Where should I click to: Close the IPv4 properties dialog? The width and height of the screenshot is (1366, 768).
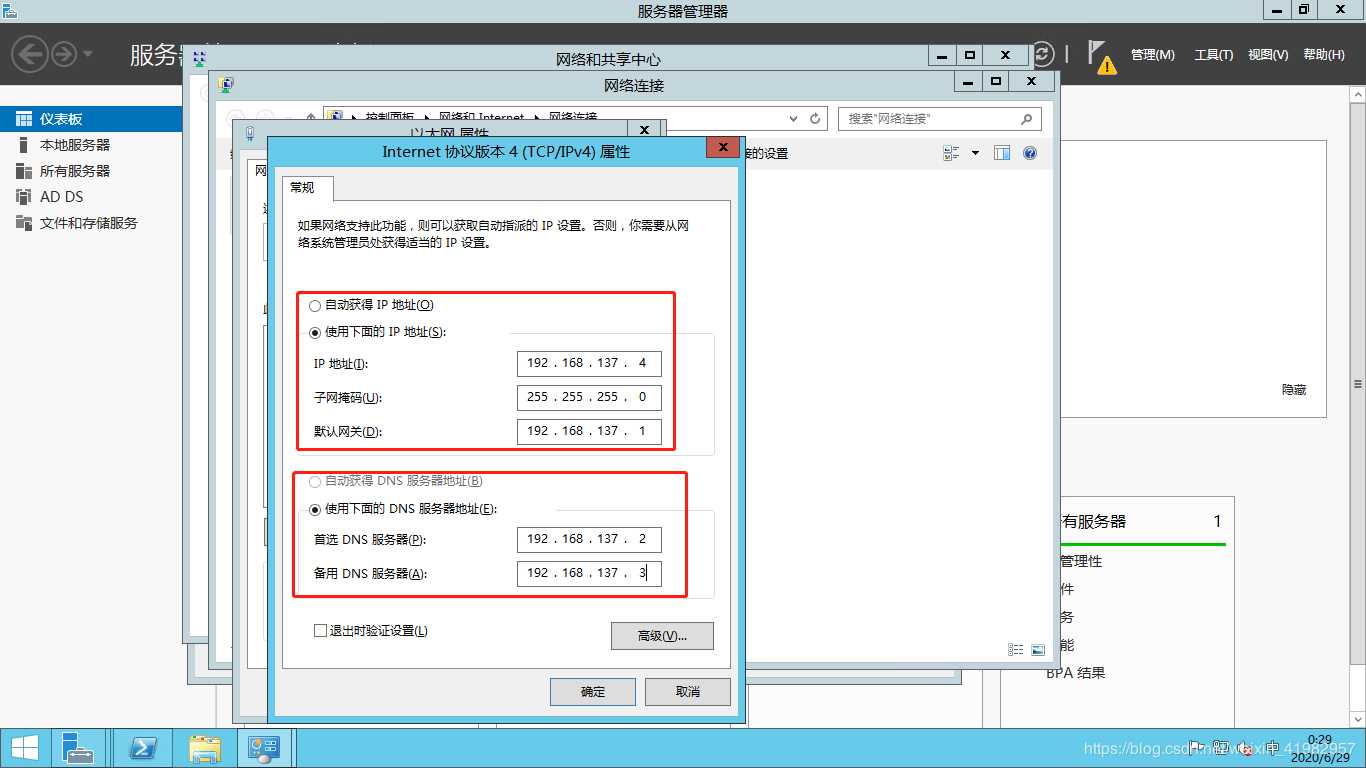(x=723, y=147)
